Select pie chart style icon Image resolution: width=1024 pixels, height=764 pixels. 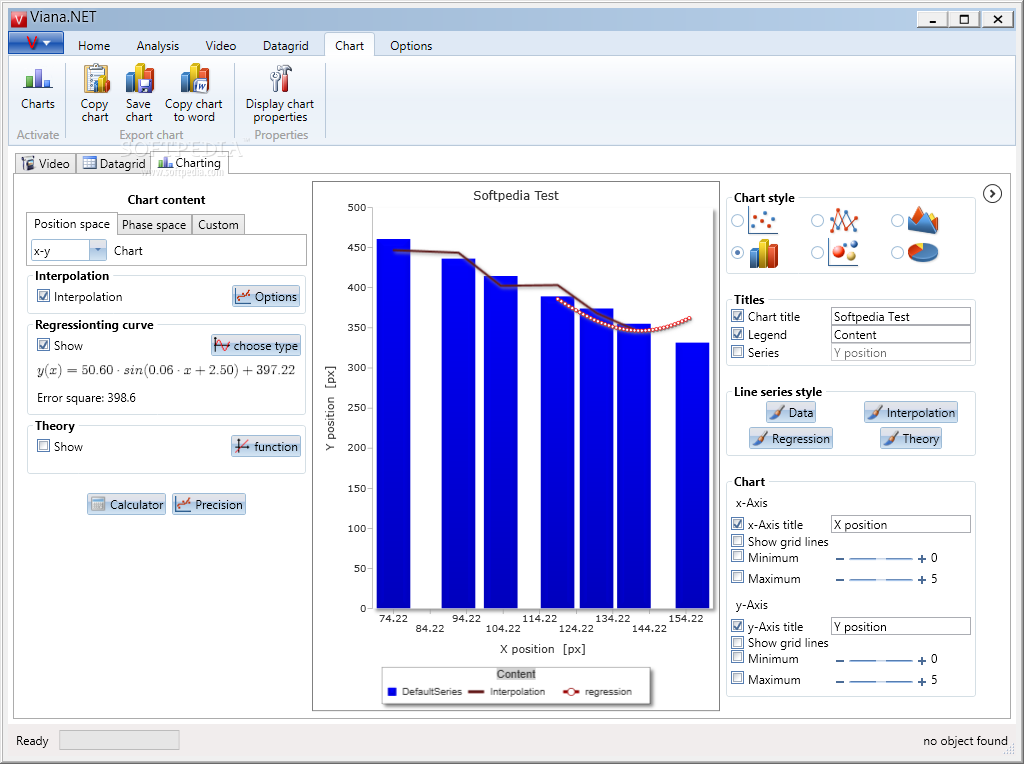pyautogui.click(x=923, y=252)
